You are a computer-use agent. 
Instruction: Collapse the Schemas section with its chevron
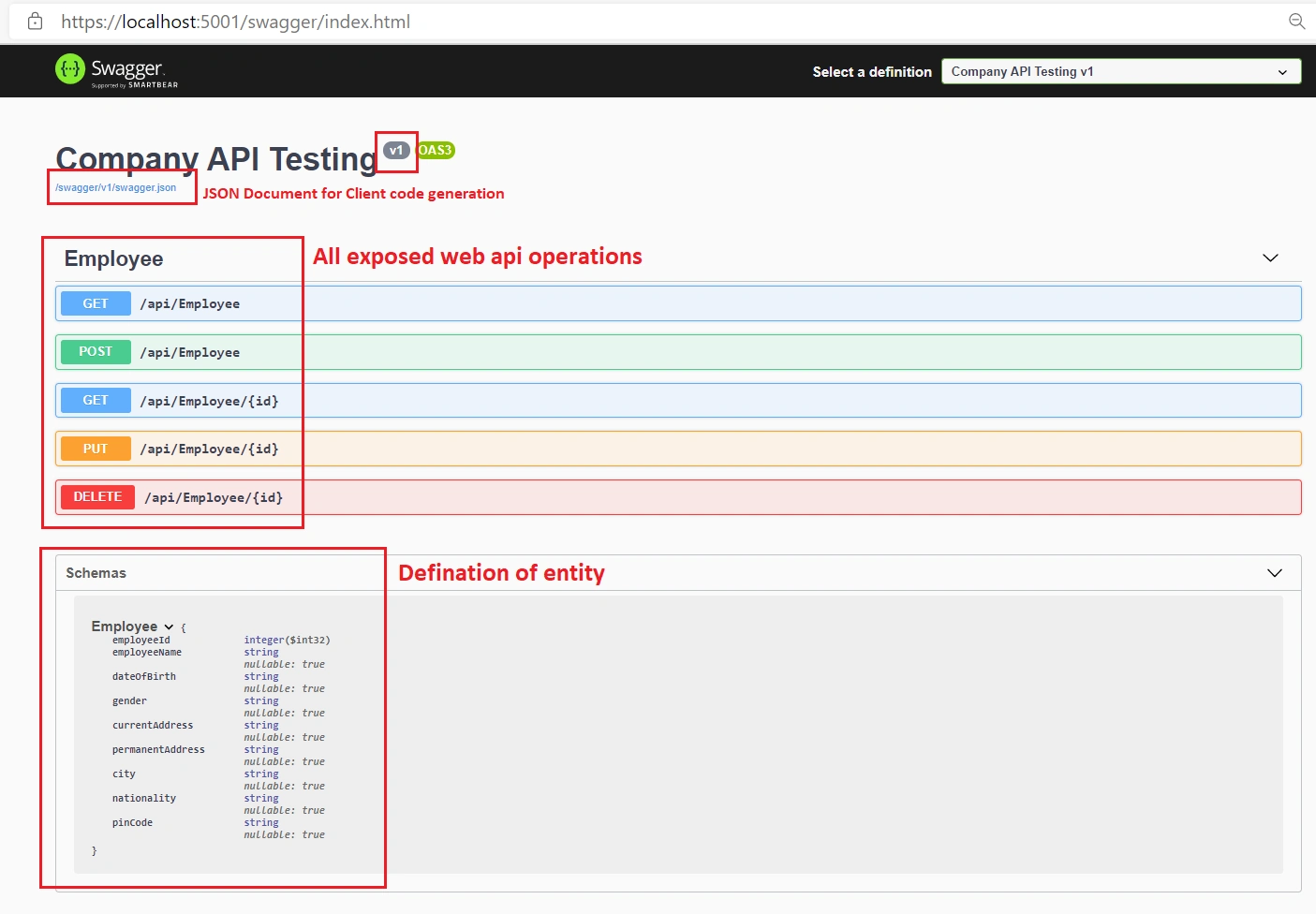1274,573
